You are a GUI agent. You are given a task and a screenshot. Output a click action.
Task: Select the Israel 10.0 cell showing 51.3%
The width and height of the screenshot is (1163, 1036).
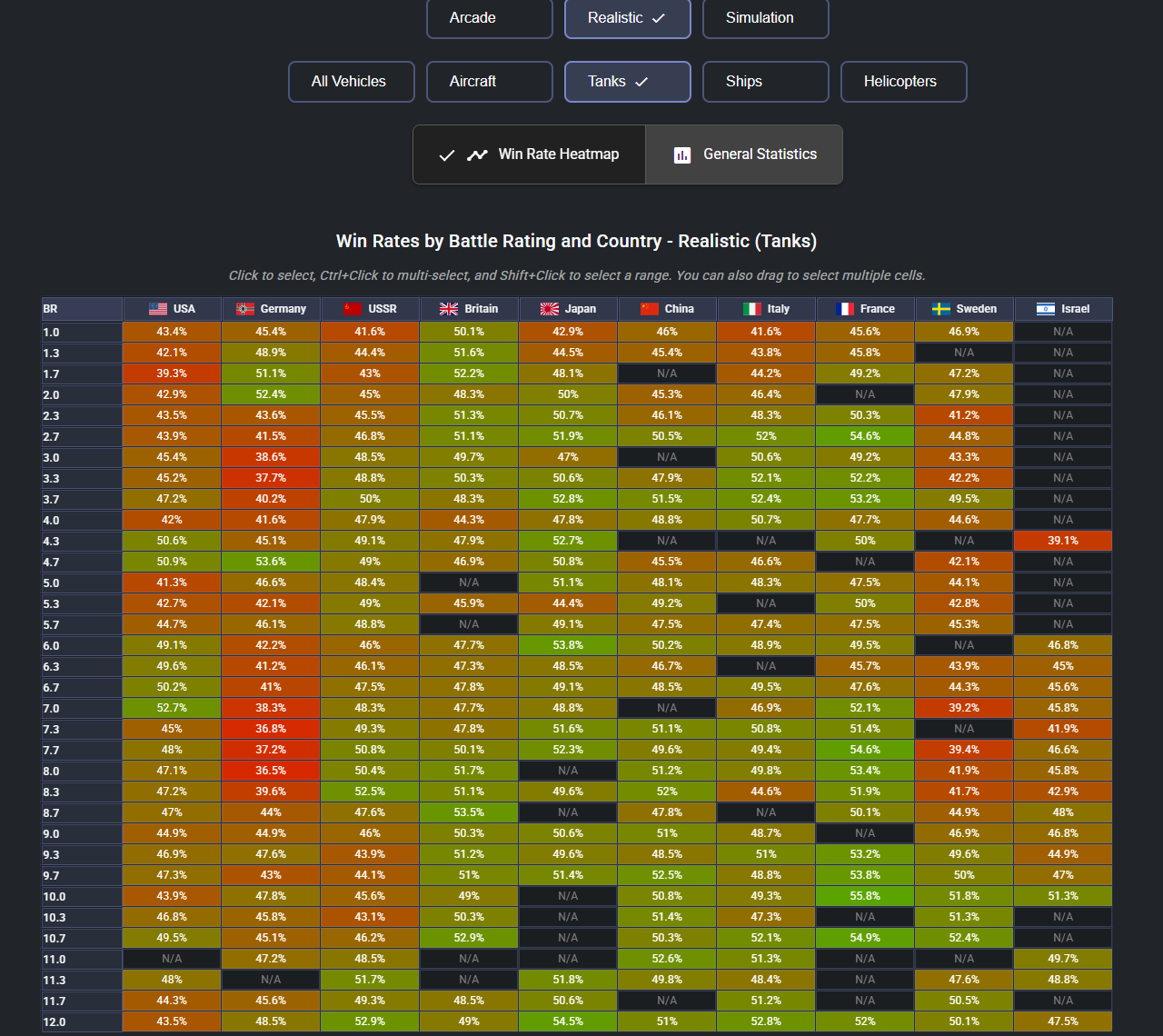pyautogui.click(x=1063, y=896)
